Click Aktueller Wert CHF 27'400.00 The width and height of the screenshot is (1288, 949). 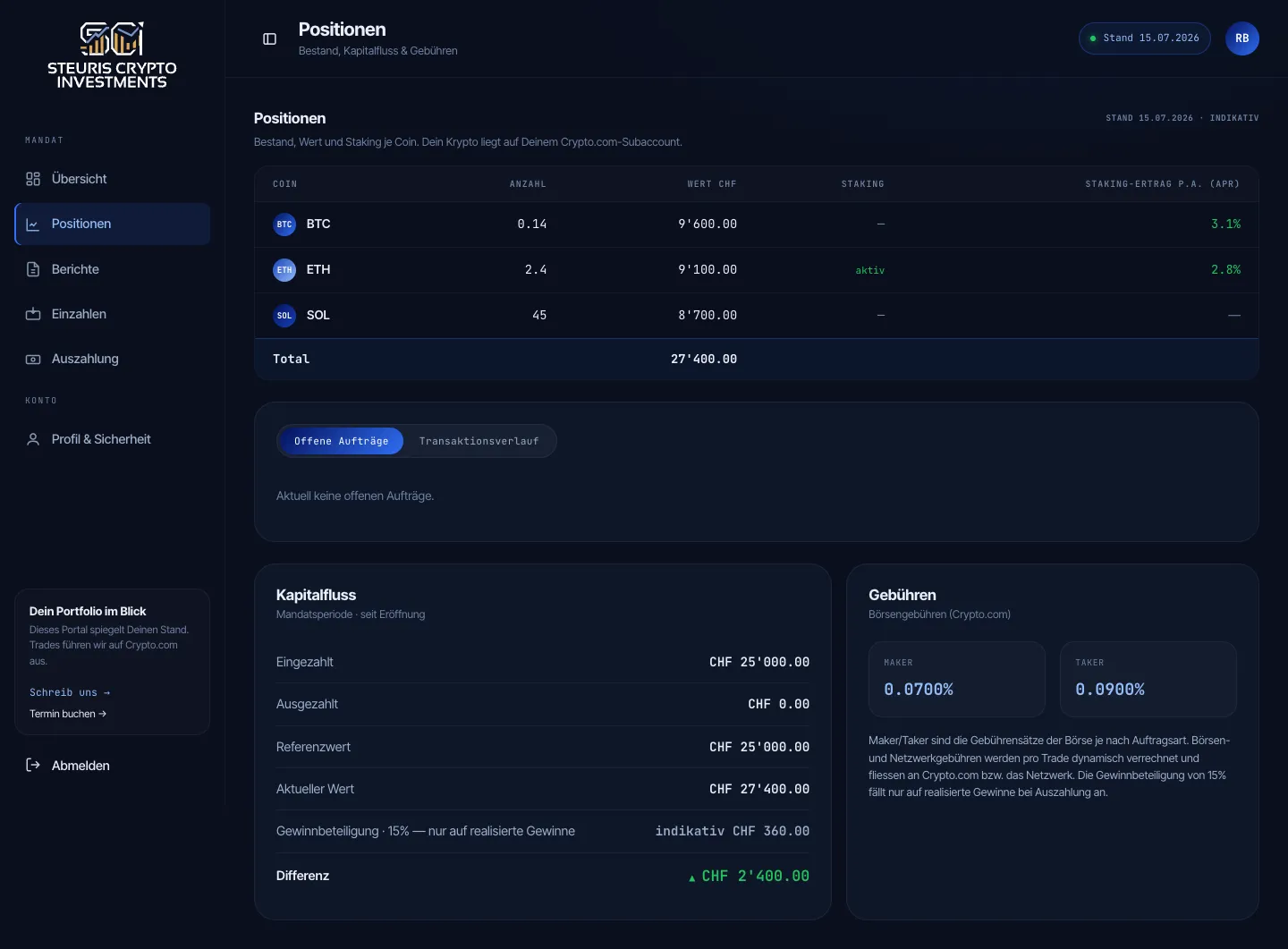click(x=759, y=789)
